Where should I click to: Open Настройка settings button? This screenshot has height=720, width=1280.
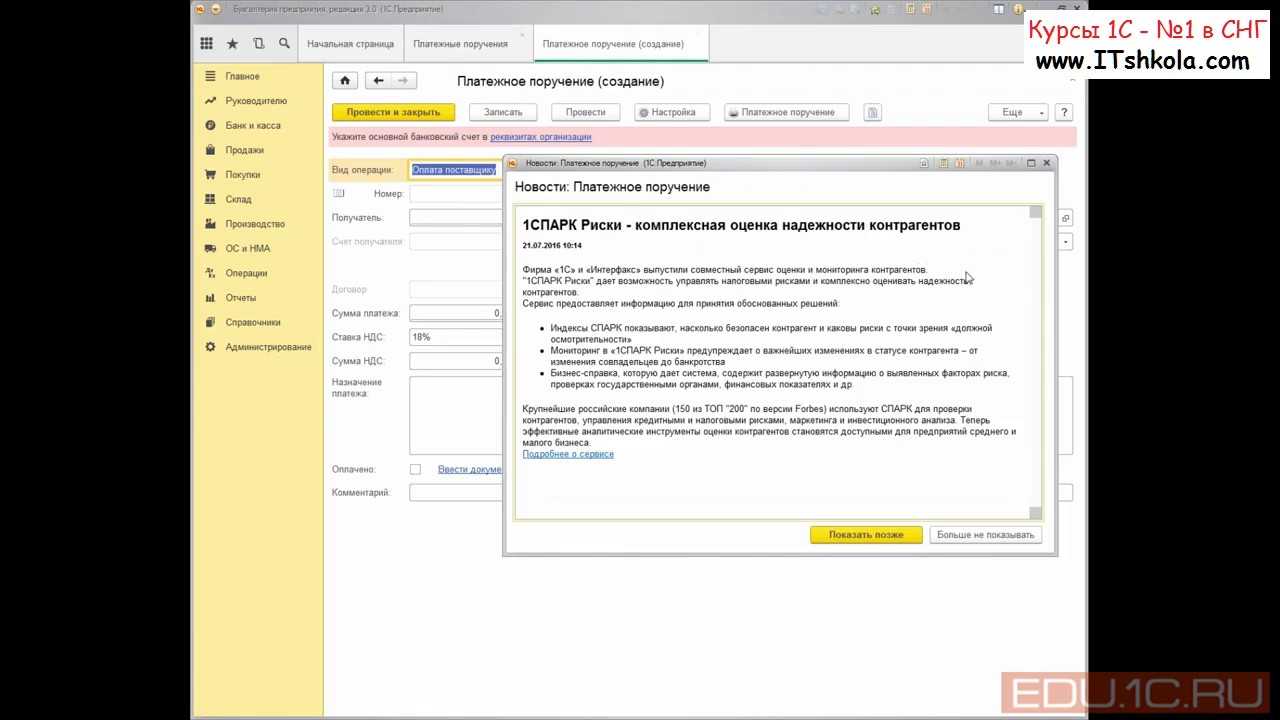(x=672, y=112)
